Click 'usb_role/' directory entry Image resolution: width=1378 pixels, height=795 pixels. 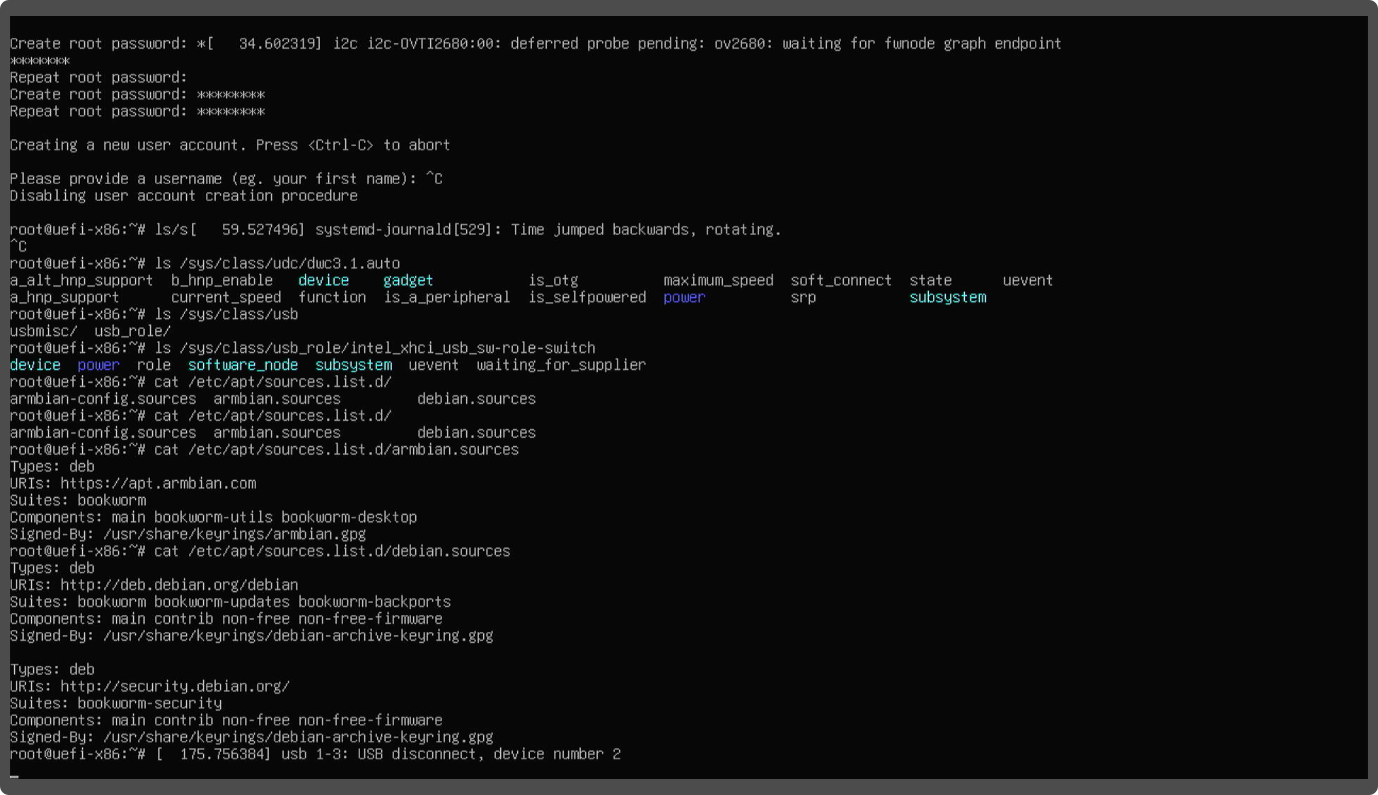133,332
